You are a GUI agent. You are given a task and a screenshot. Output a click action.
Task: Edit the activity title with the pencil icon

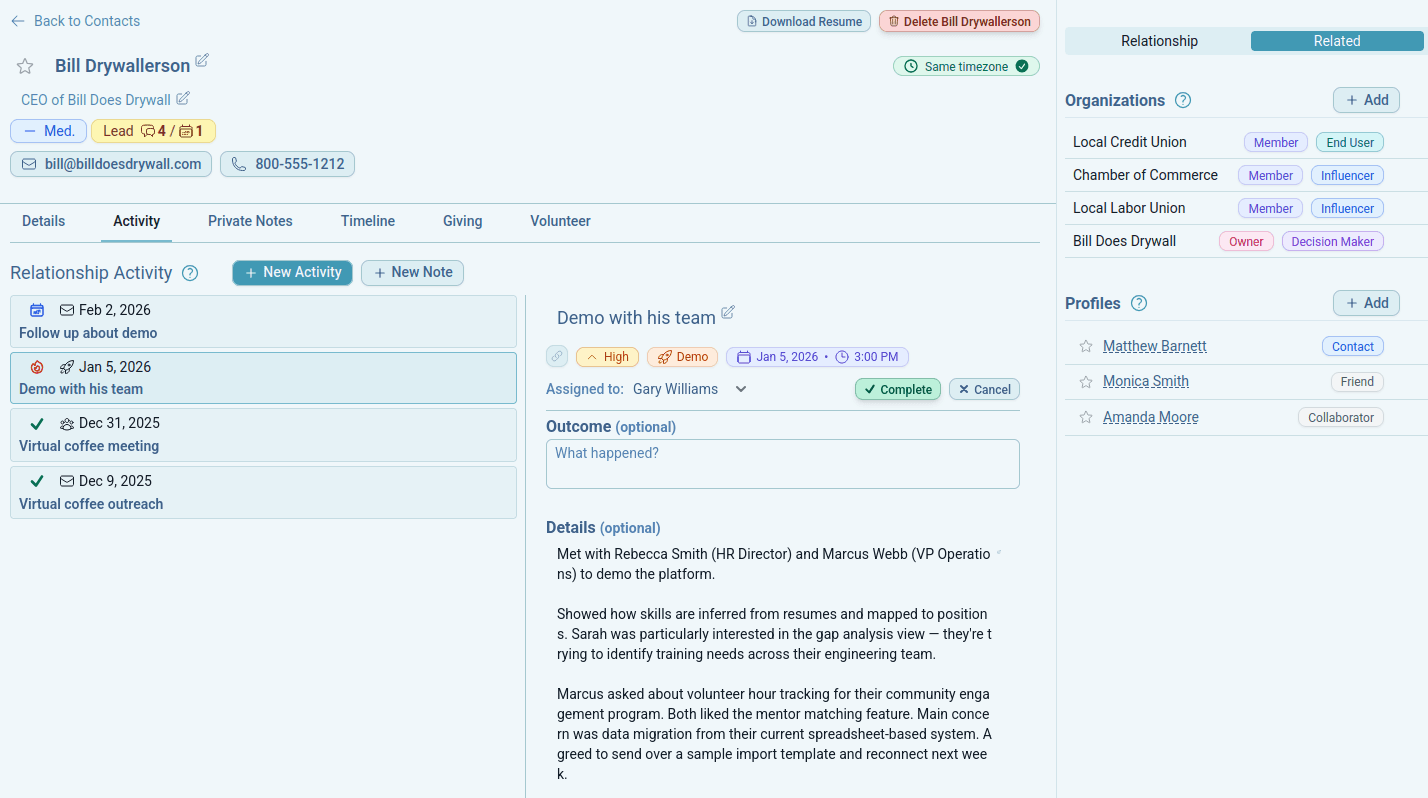728,312
